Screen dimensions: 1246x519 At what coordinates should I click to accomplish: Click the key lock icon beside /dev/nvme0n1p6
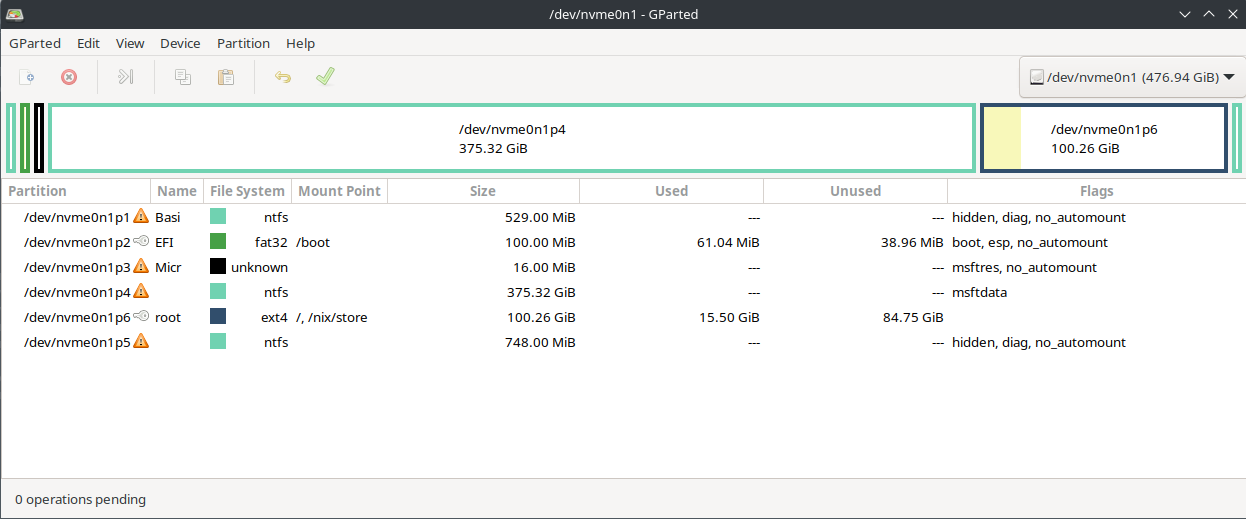tap(141, 316)
